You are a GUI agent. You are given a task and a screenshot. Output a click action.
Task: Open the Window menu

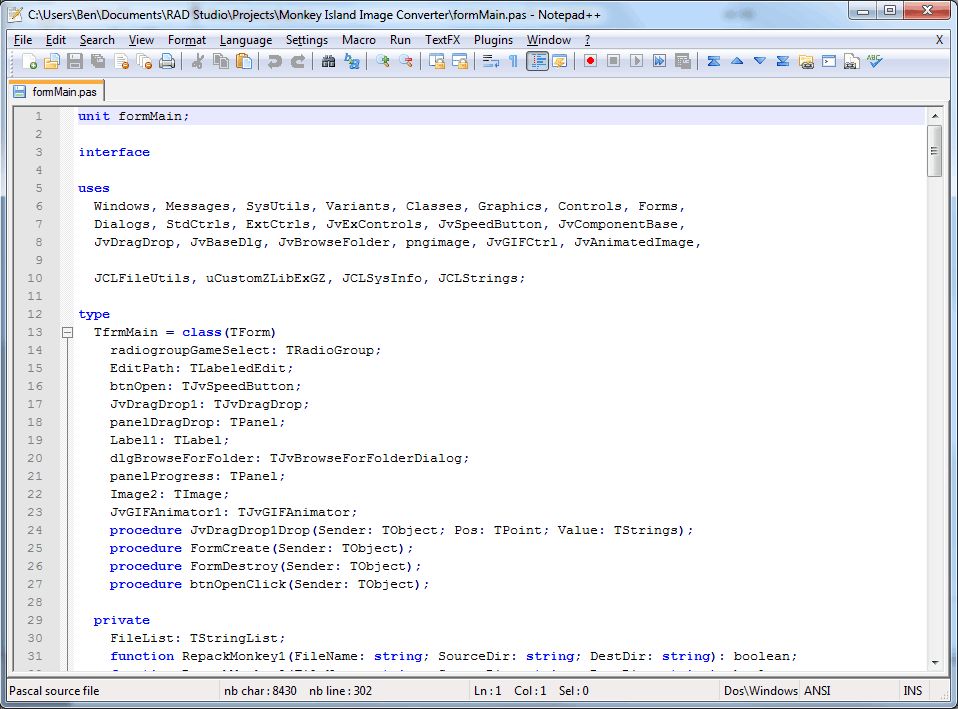549,40
